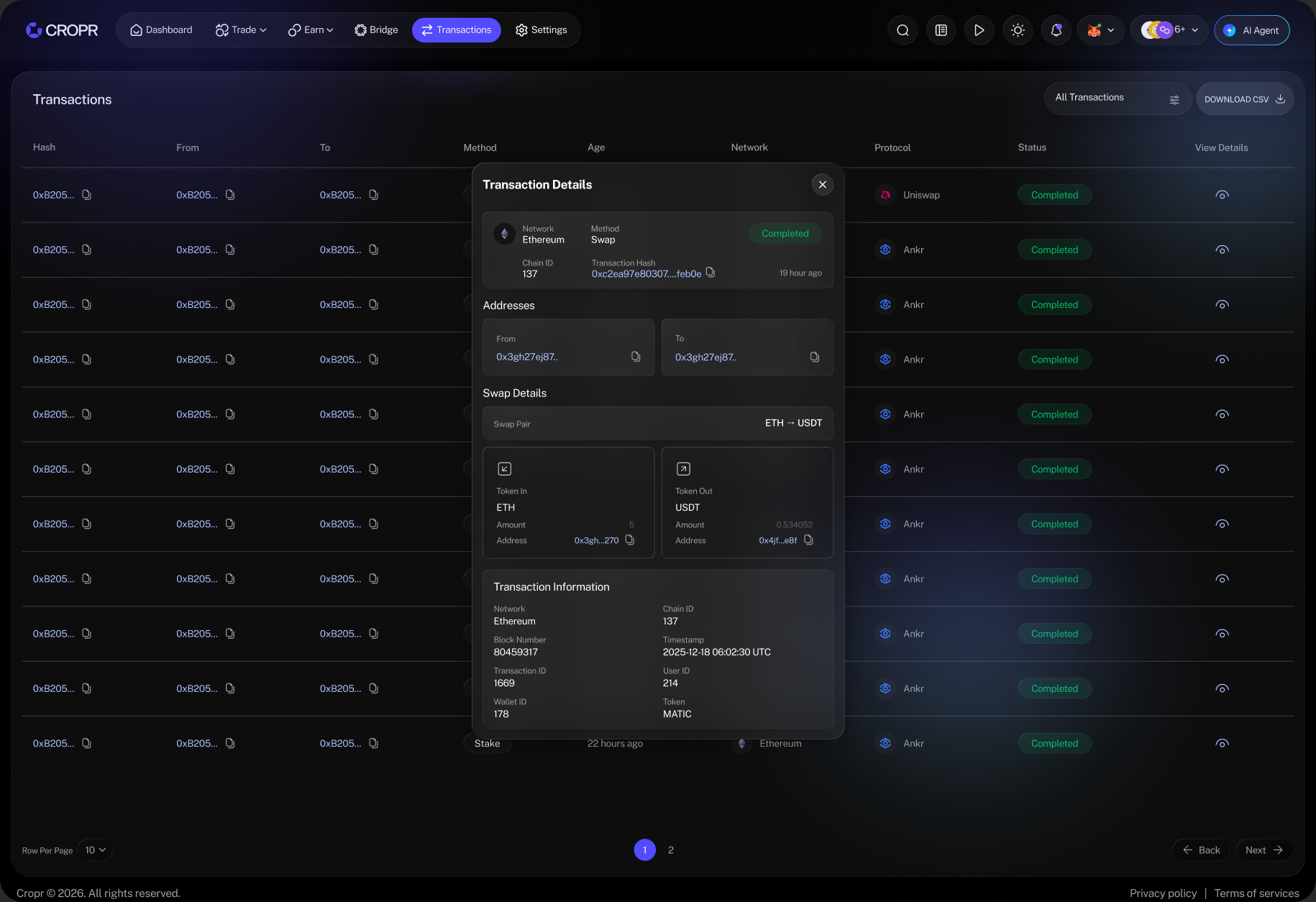This screenshot has height=902, width=1316.
Task: Open the Earn dropdown menu
Action: 311,30
